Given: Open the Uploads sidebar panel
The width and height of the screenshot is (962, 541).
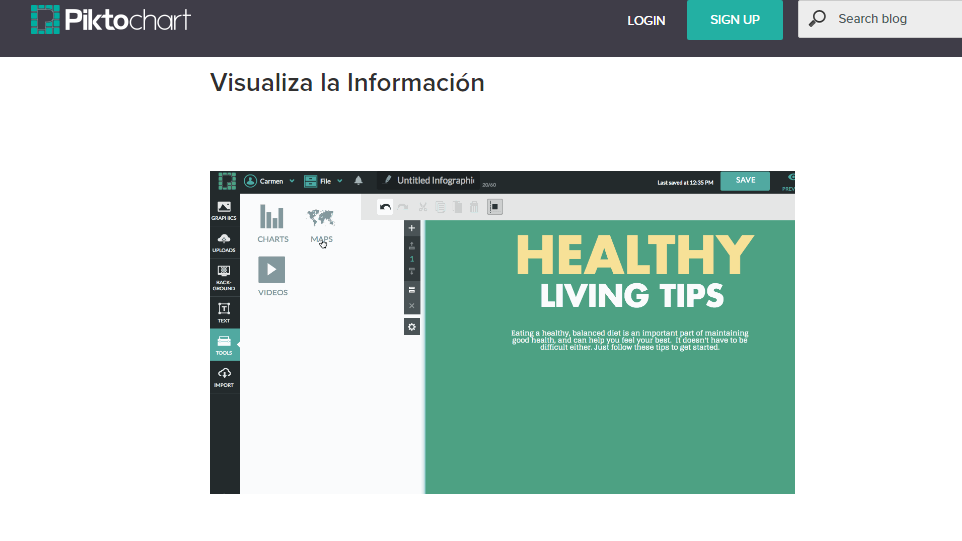Looking at the screenshot, I should (224, 242).
